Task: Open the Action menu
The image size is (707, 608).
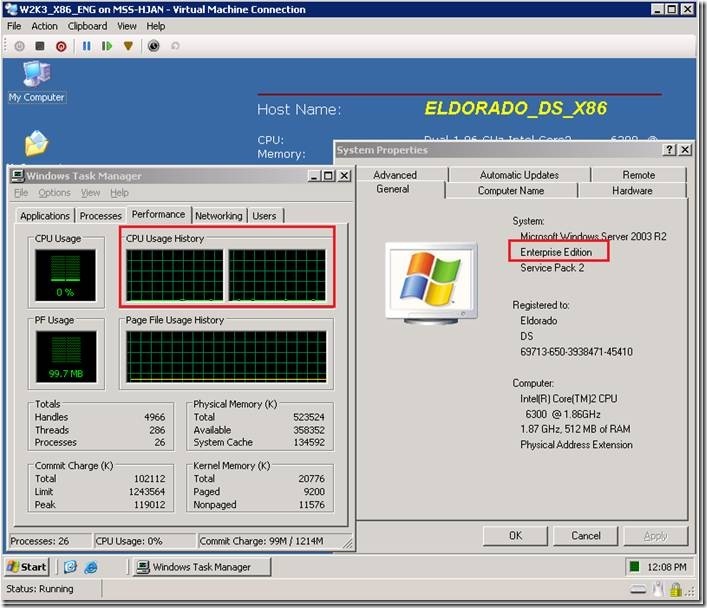Action: pos(44,26)
